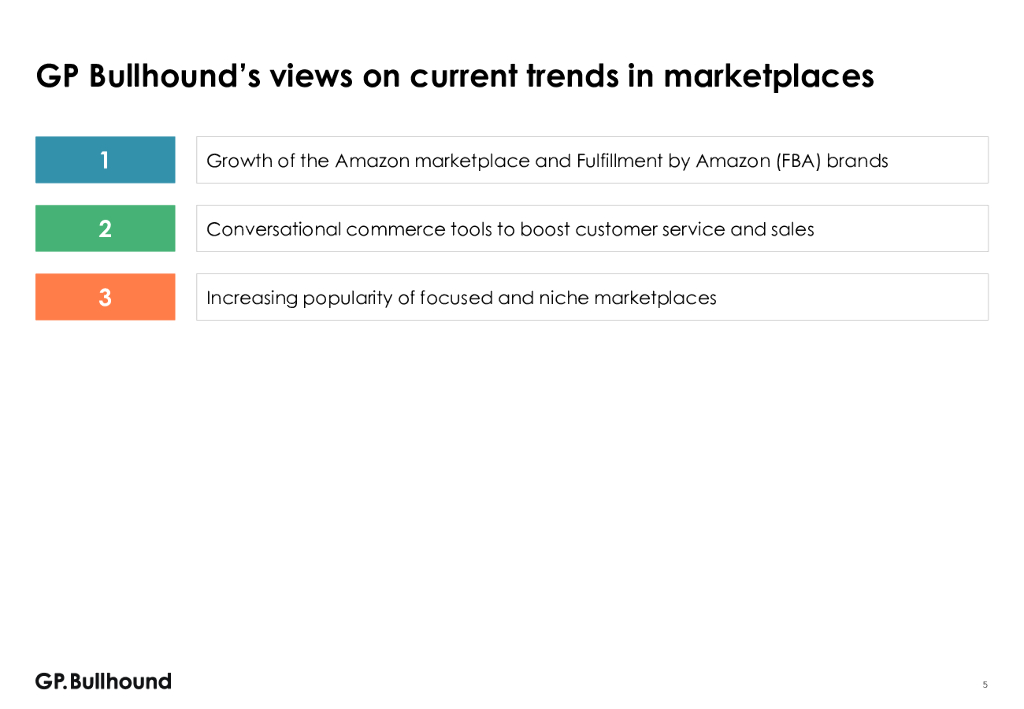Click the word "sales" ending the second trend
The height and width of the screenshot is (709, 1024).
792,230
